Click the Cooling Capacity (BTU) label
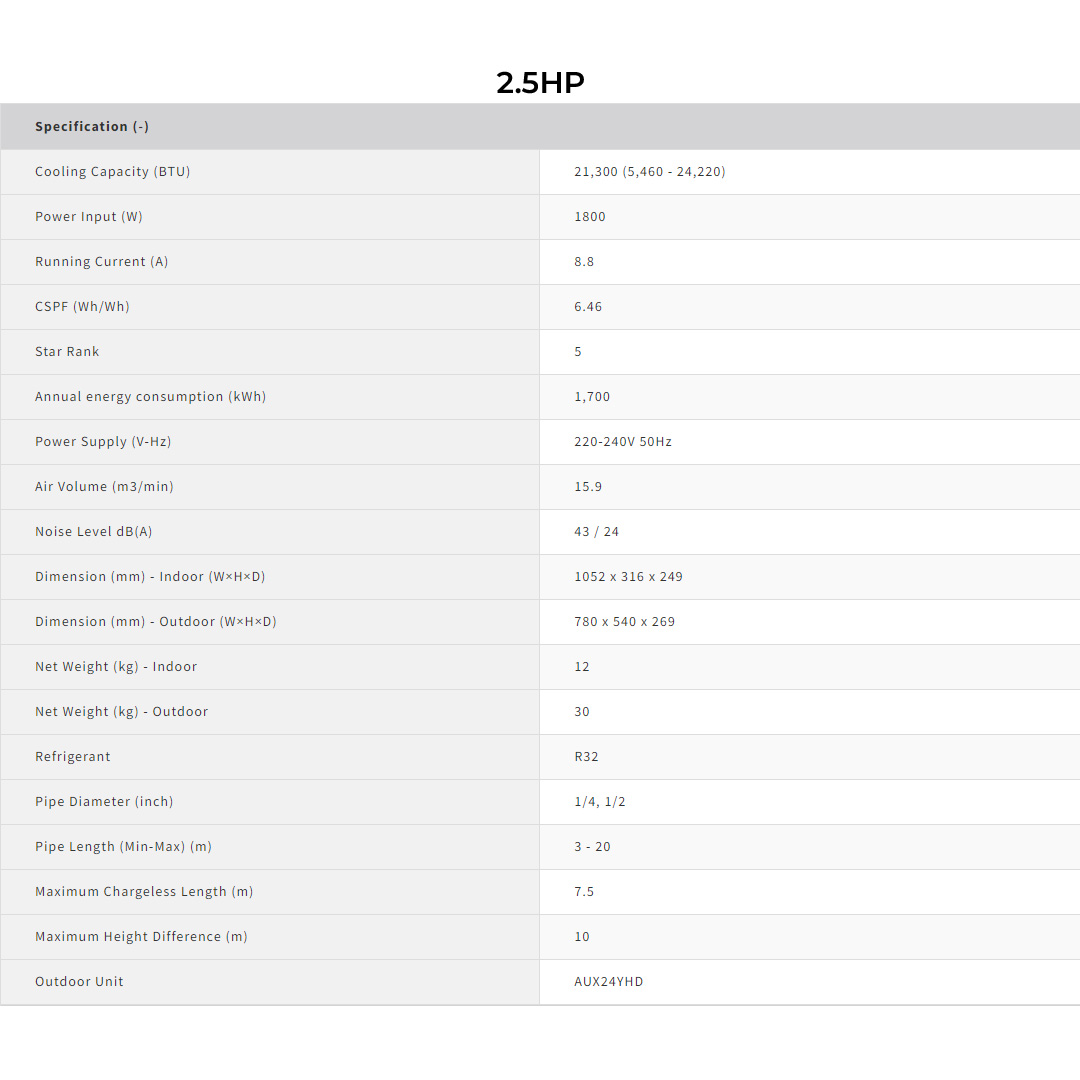The width and height of the screenshot is (1080, 1080). (112, 172)
